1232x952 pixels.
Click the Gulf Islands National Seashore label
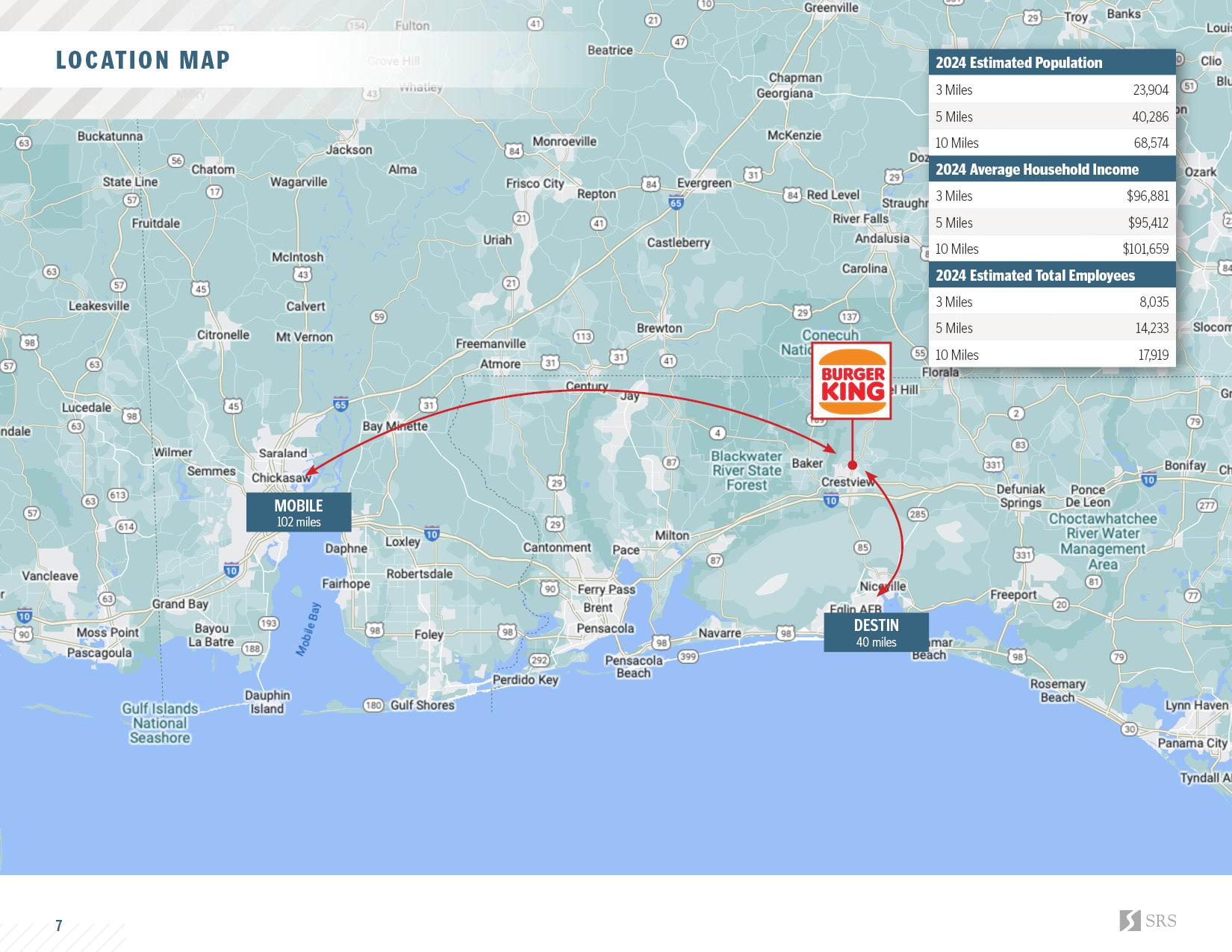(160, 723)
